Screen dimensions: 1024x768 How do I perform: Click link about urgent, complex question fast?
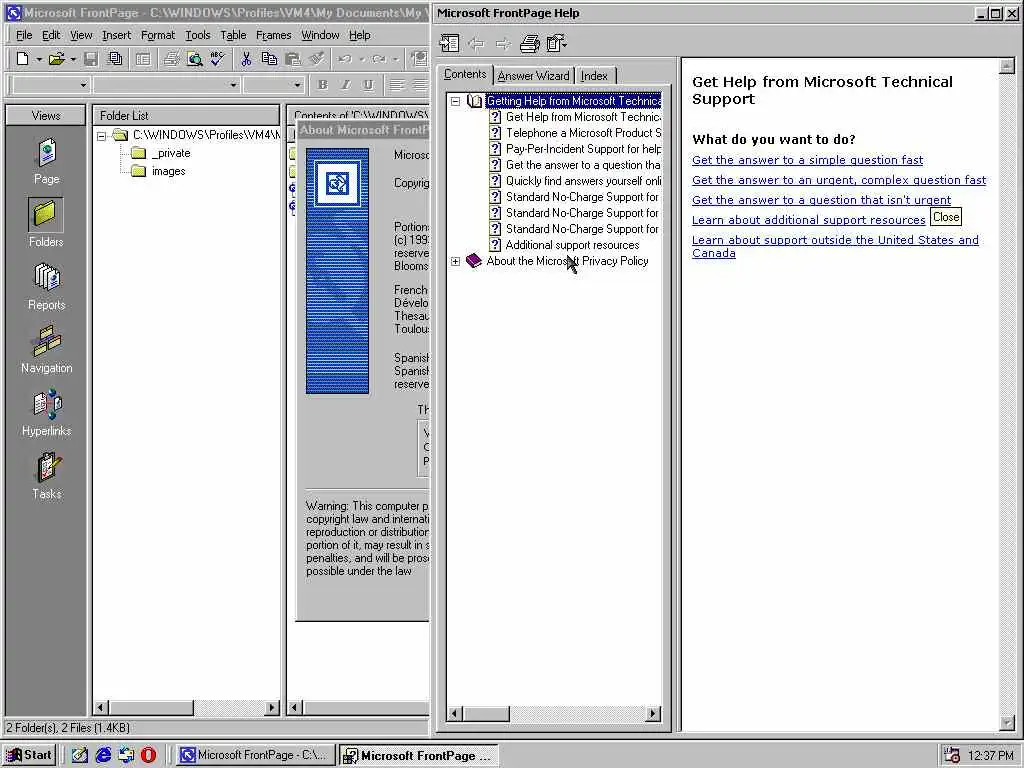coord(839,180)
